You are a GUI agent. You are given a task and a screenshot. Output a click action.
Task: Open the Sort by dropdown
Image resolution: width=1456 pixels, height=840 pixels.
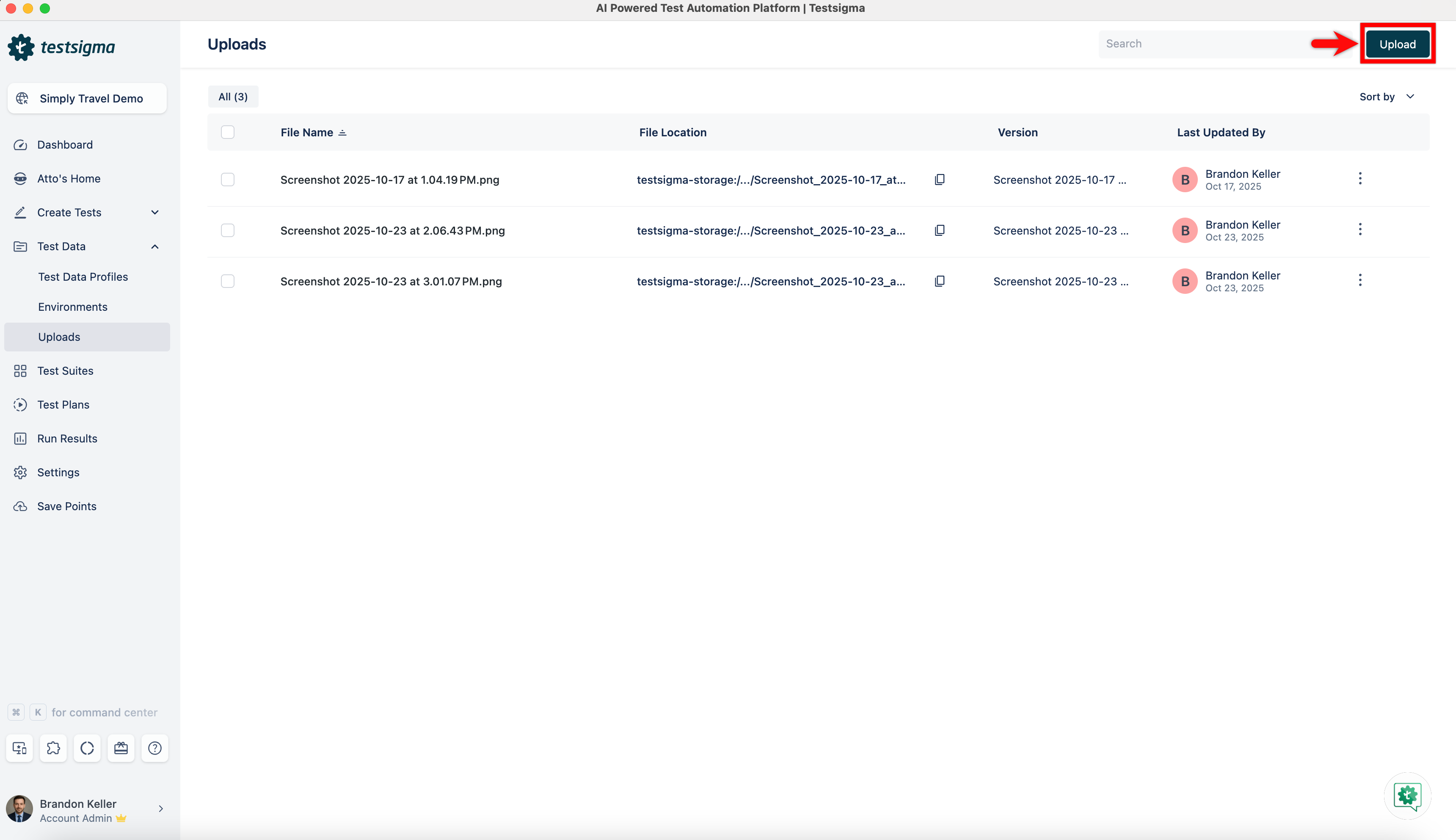[1386, 97]
